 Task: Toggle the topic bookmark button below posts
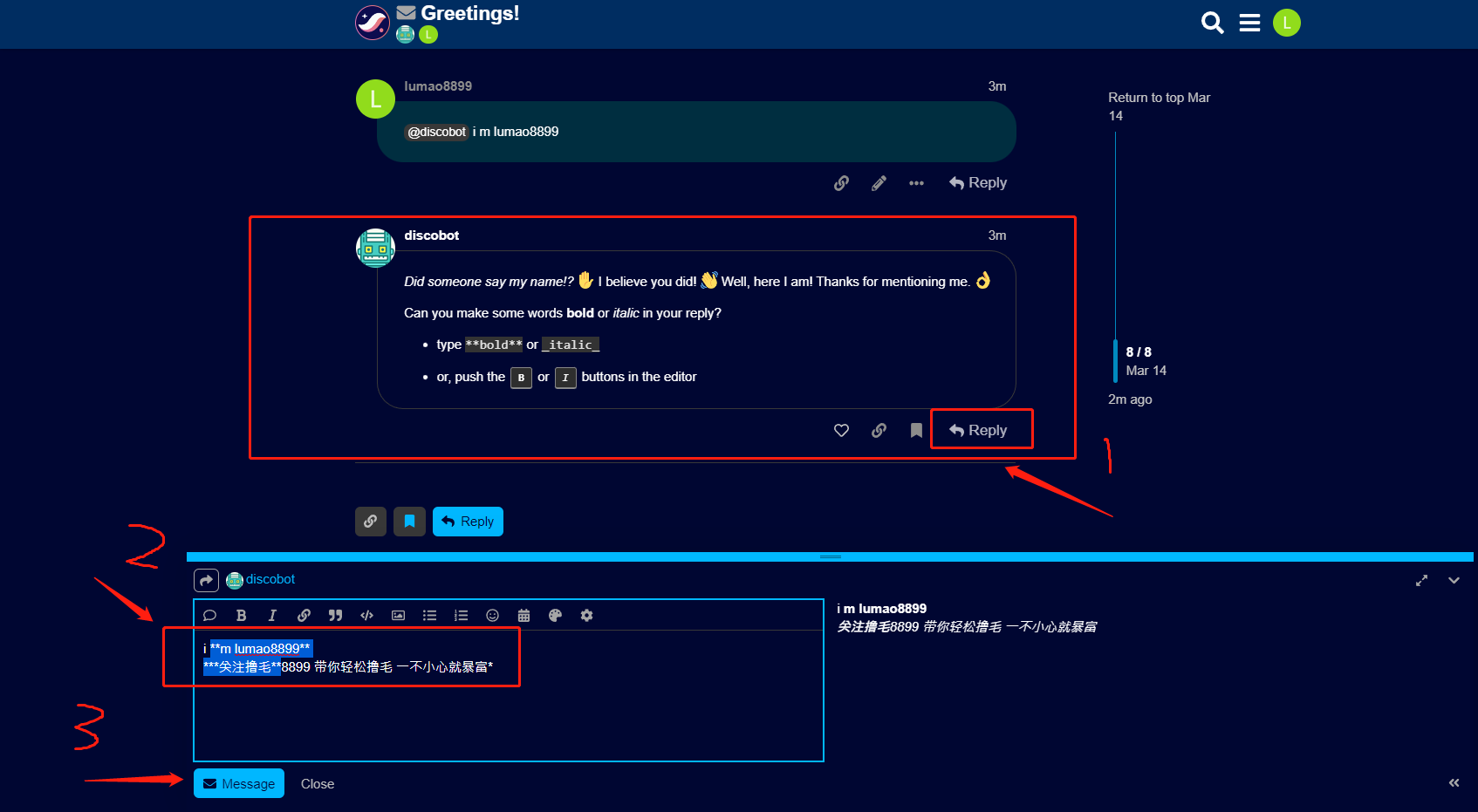click(x=409, y=522)
